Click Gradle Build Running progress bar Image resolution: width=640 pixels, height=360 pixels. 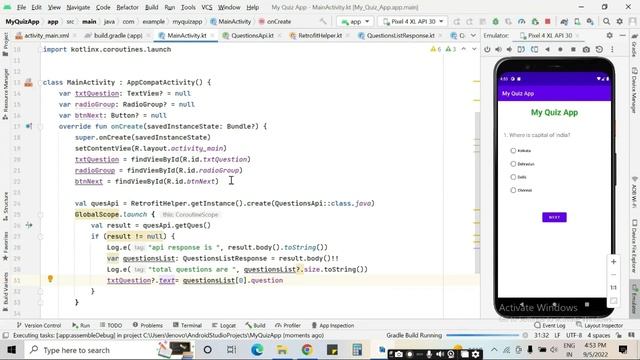[x=482, y=335]
